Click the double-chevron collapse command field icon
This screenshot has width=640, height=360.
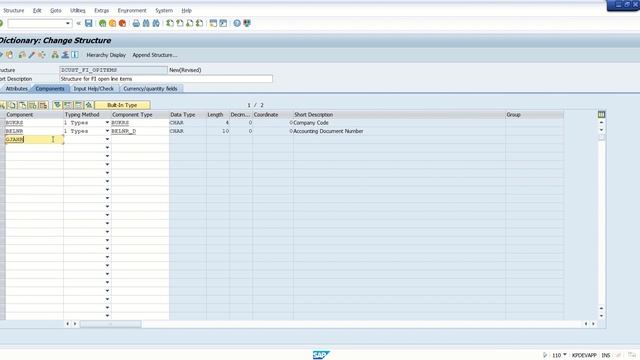pos(78,23)
